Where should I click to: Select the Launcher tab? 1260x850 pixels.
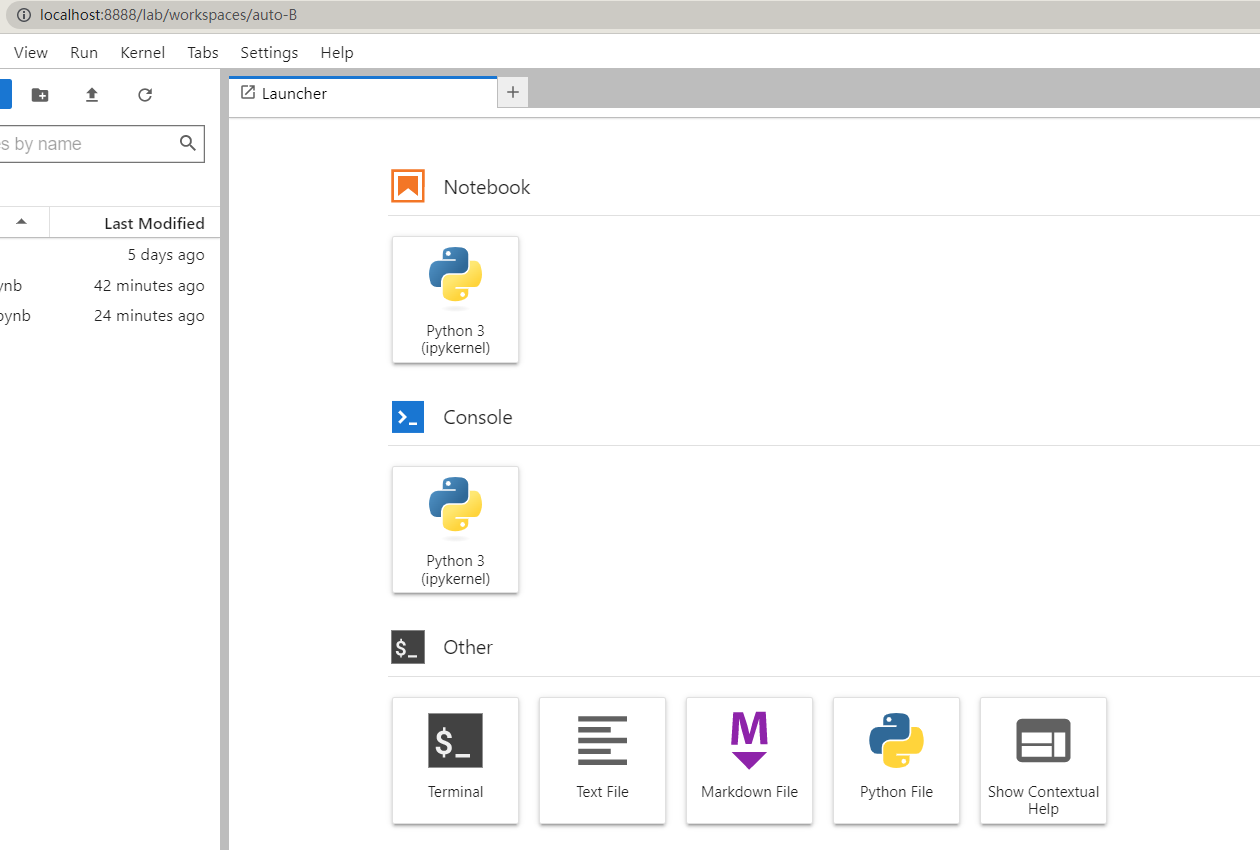294,94
